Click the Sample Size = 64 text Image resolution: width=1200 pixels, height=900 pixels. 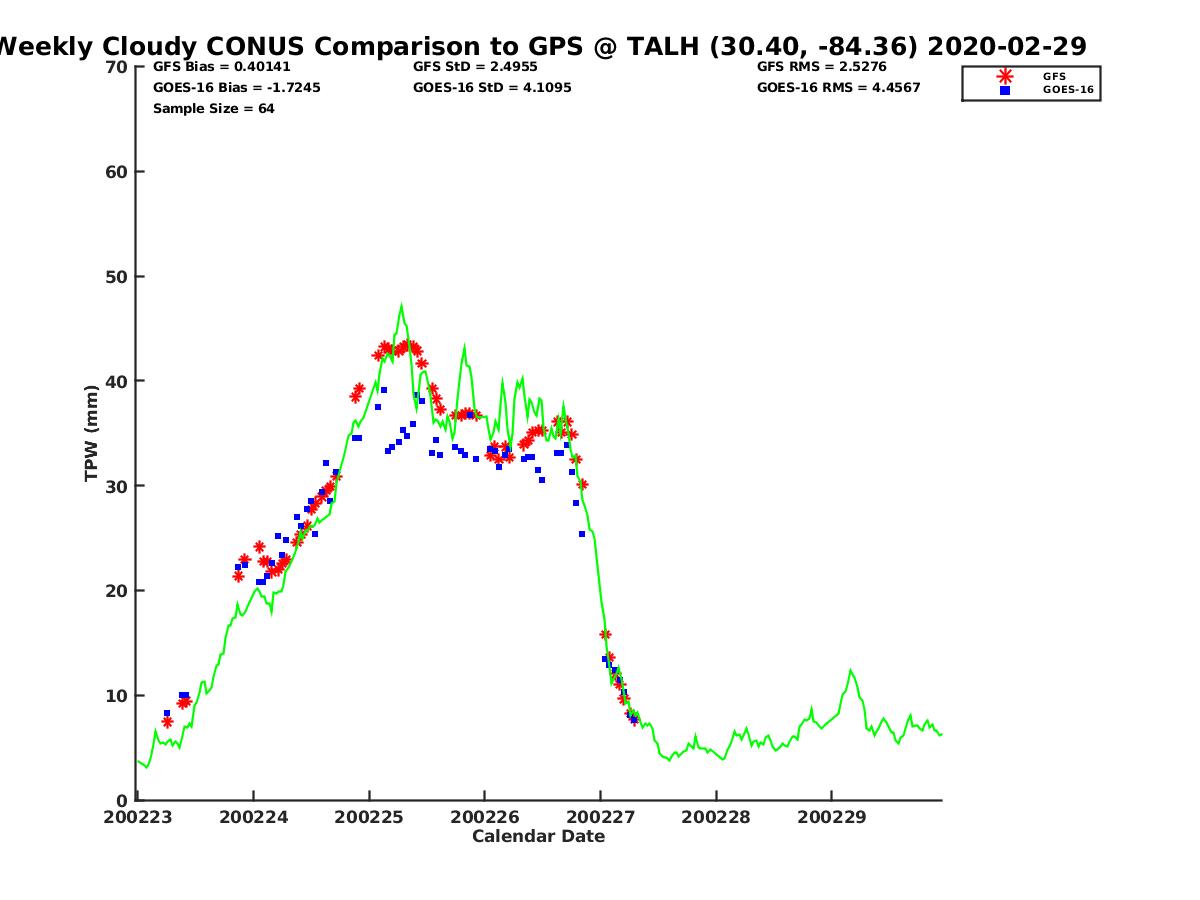pyautogui.click(x=213, y=108)
